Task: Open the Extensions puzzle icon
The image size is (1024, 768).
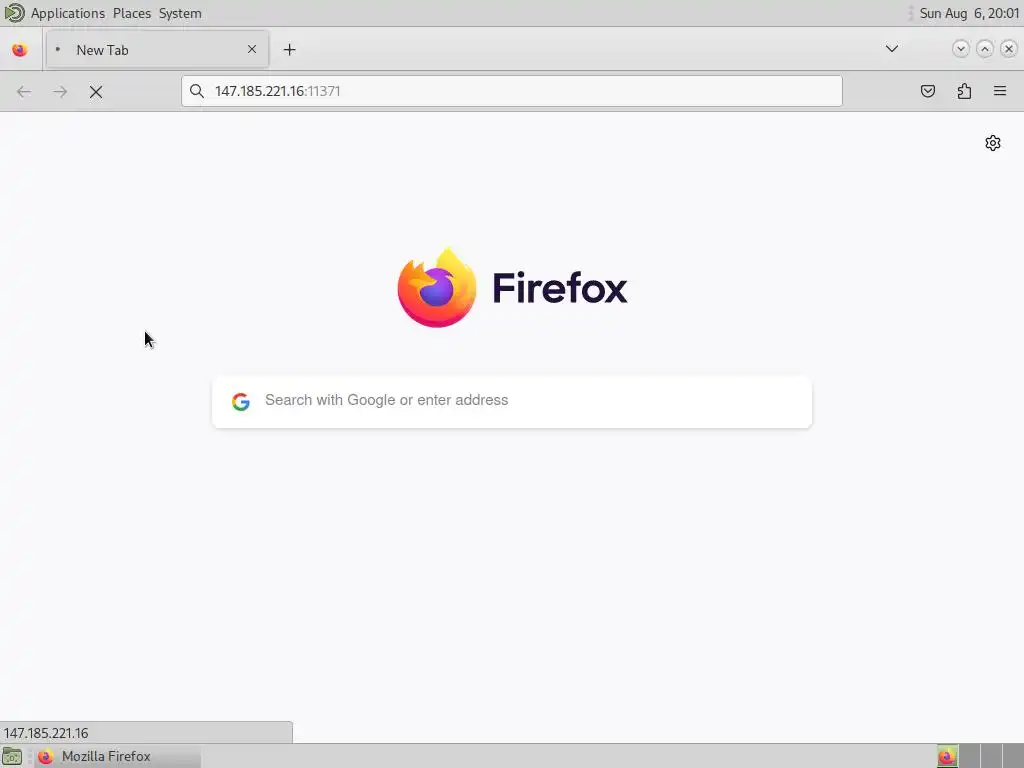Action: point(964,91)
